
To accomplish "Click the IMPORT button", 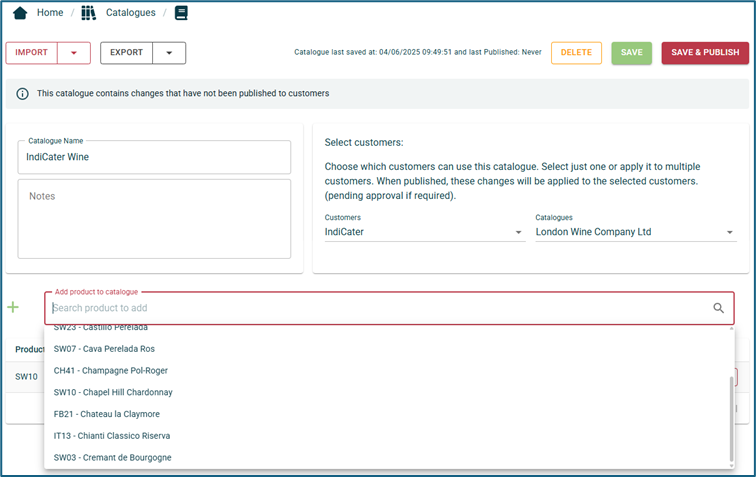I will click(x=31, y=53).
